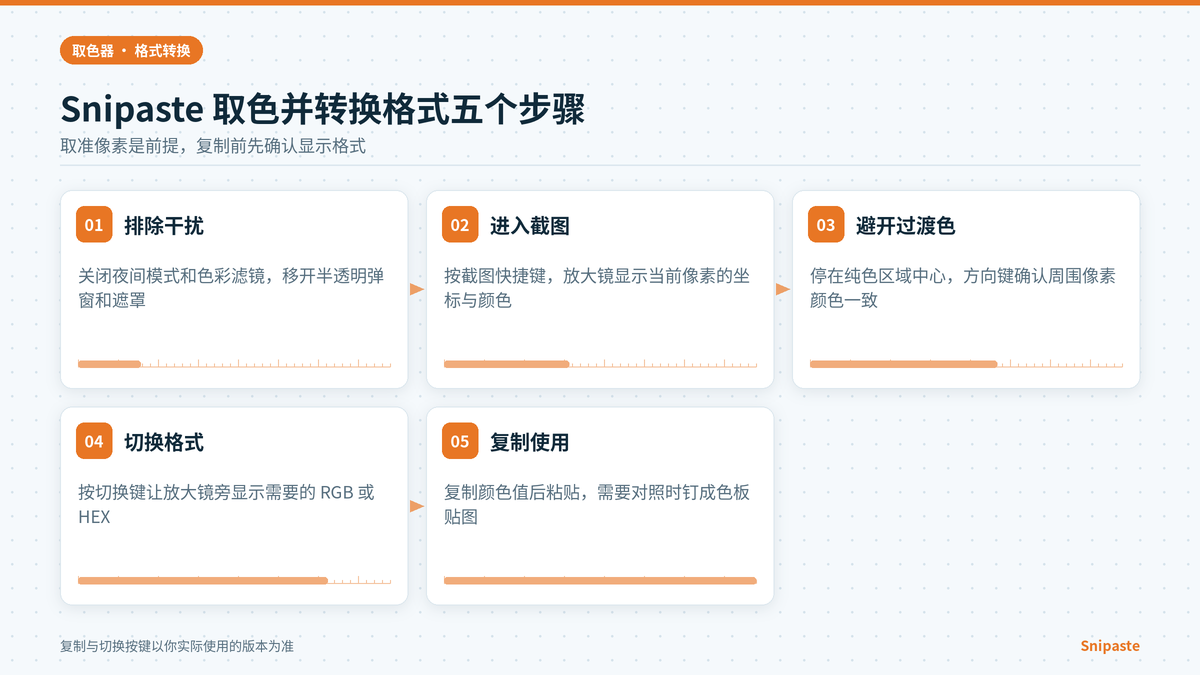Click the description starting 按切换键让放大镜
Viewport: 1200px width, 675px height.
click(x=227, y=504)
